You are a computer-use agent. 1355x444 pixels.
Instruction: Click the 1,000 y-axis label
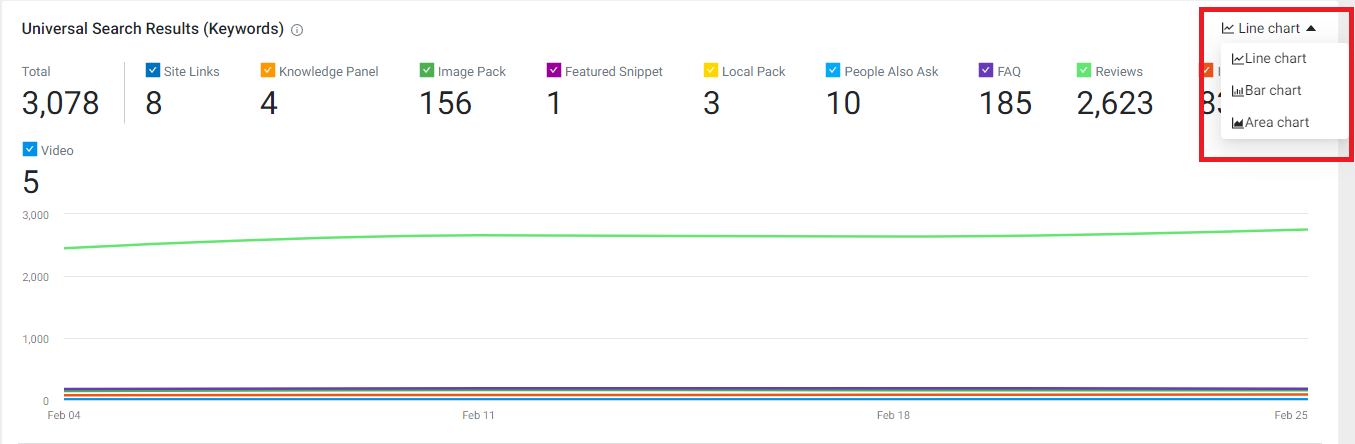36,339
